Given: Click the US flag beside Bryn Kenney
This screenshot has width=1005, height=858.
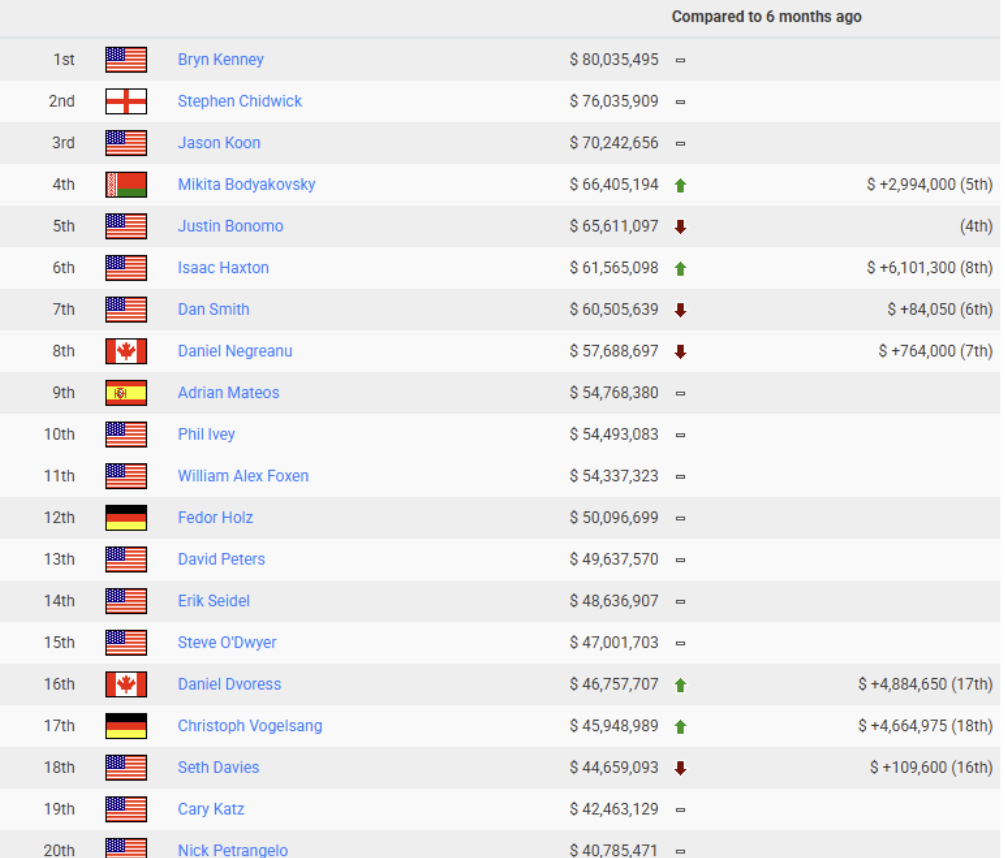Looking at the screenshot, I should tap(126, 60).
